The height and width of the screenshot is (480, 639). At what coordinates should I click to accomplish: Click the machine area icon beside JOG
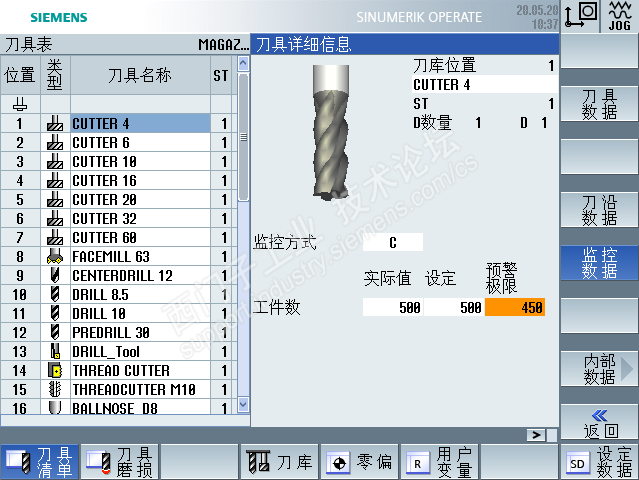[581, 16]
